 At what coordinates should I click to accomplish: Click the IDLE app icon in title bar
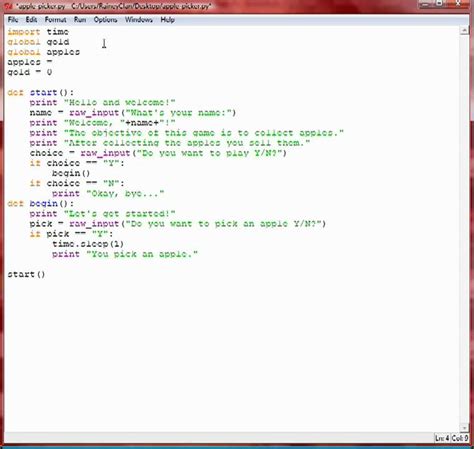tap(8, 6)
